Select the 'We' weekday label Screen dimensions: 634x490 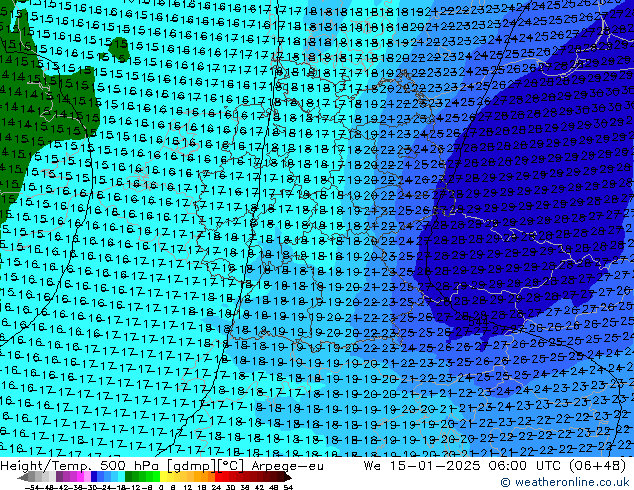(372, 466)
